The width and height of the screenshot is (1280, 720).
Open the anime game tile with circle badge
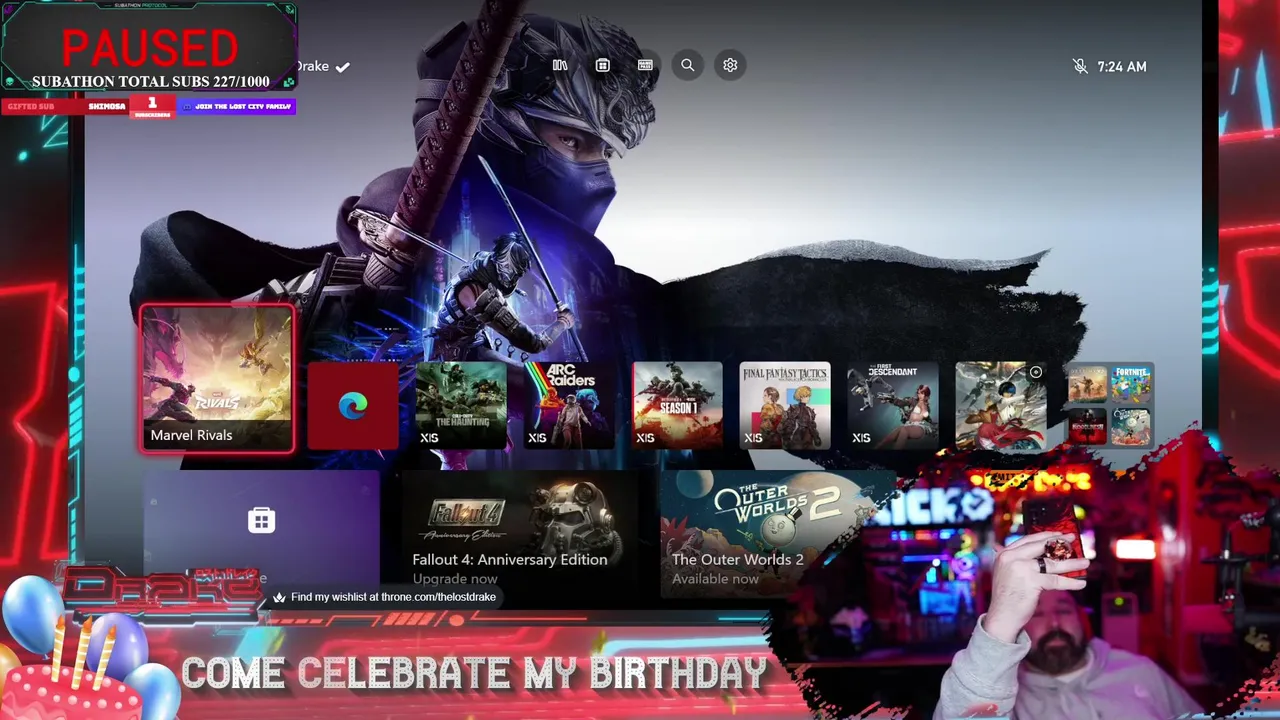click(1001, 406)
